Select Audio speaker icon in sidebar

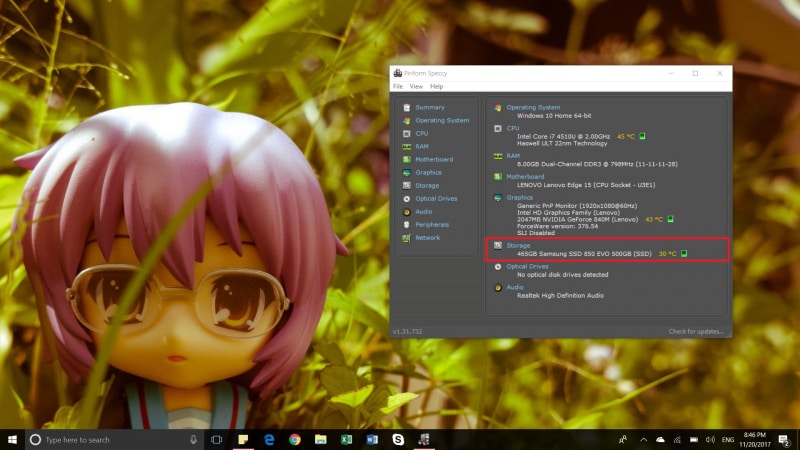click(407, 212)
